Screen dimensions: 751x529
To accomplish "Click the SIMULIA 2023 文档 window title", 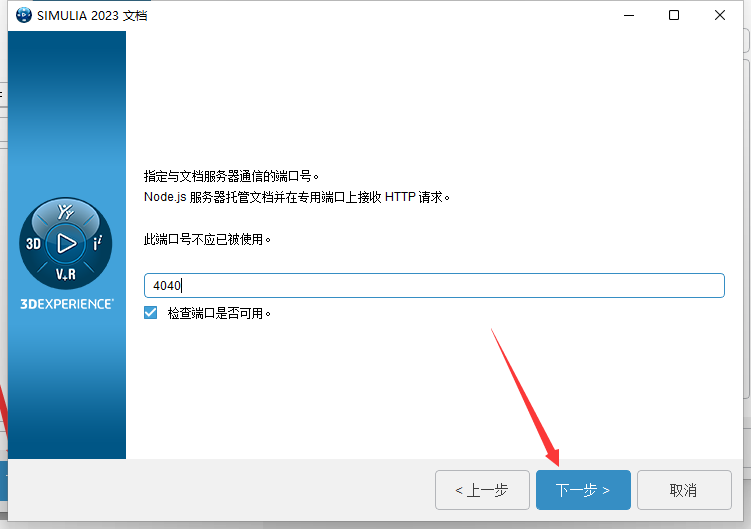I will 92,16.
